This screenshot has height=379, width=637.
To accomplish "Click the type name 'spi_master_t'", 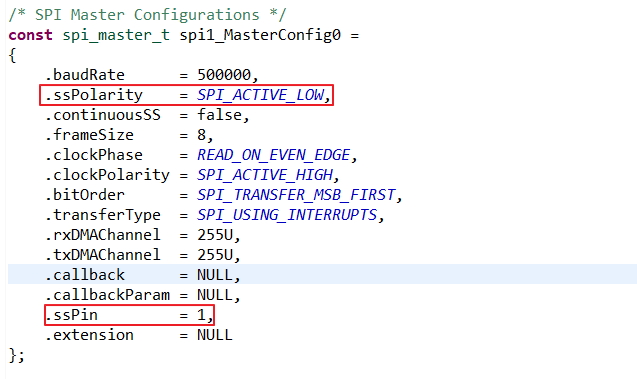I will (x=116, y=35).
